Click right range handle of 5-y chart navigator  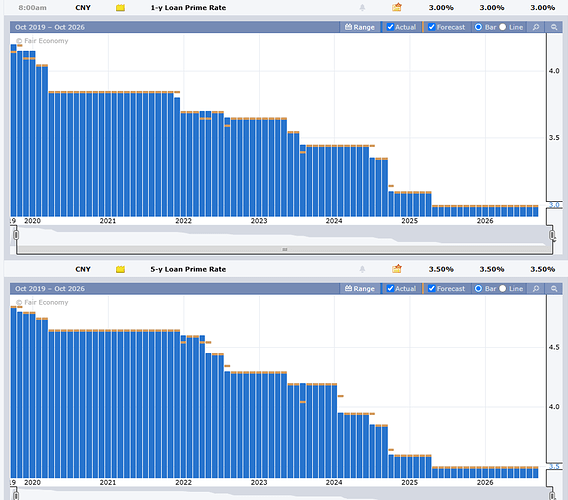click(x=552, y=496)
